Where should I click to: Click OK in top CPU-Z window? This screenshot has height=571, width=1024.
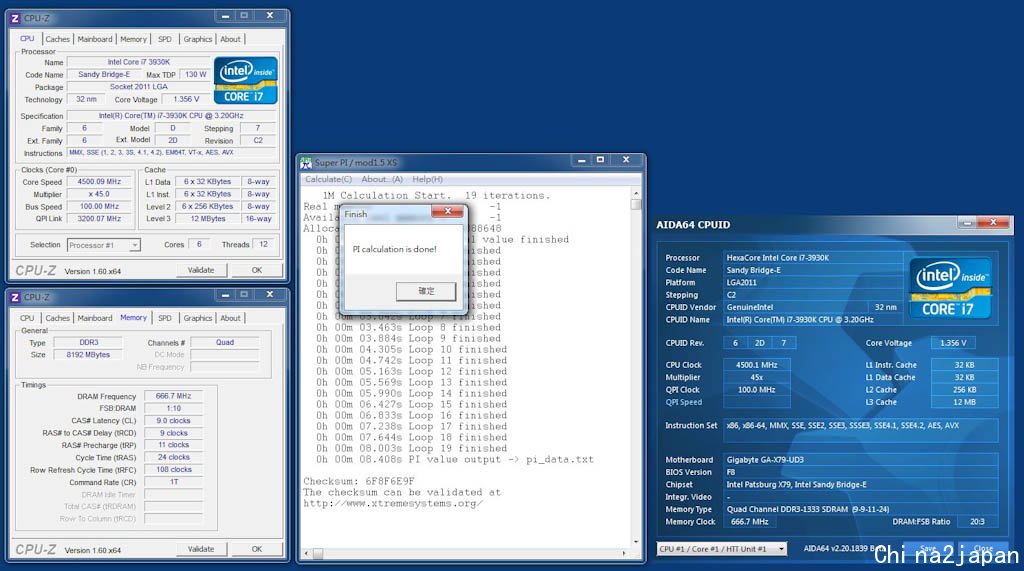(x=257, y=270)
